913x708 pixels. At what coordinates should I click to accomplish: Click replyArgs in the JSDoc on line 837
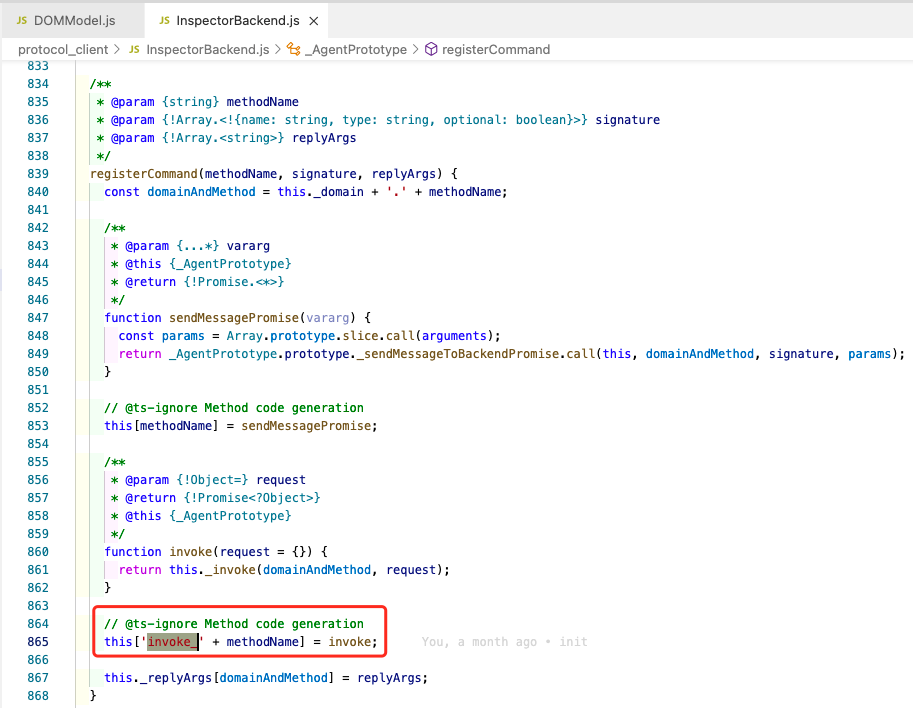[x=324, y=137]
